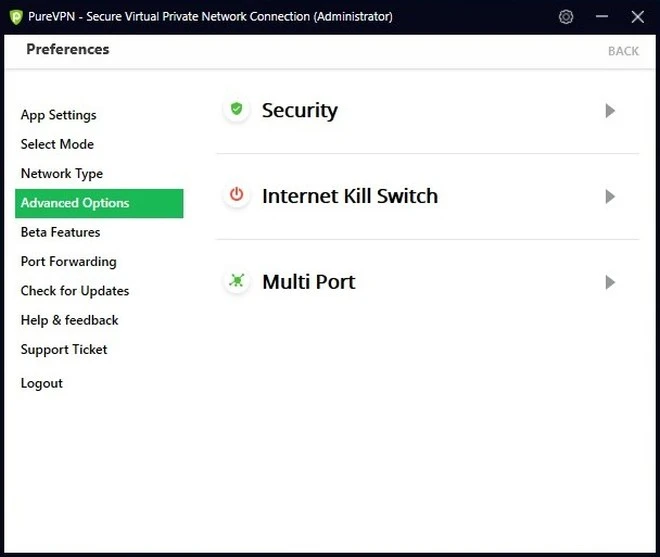Open the Network Type preferences

click(62, 173)
